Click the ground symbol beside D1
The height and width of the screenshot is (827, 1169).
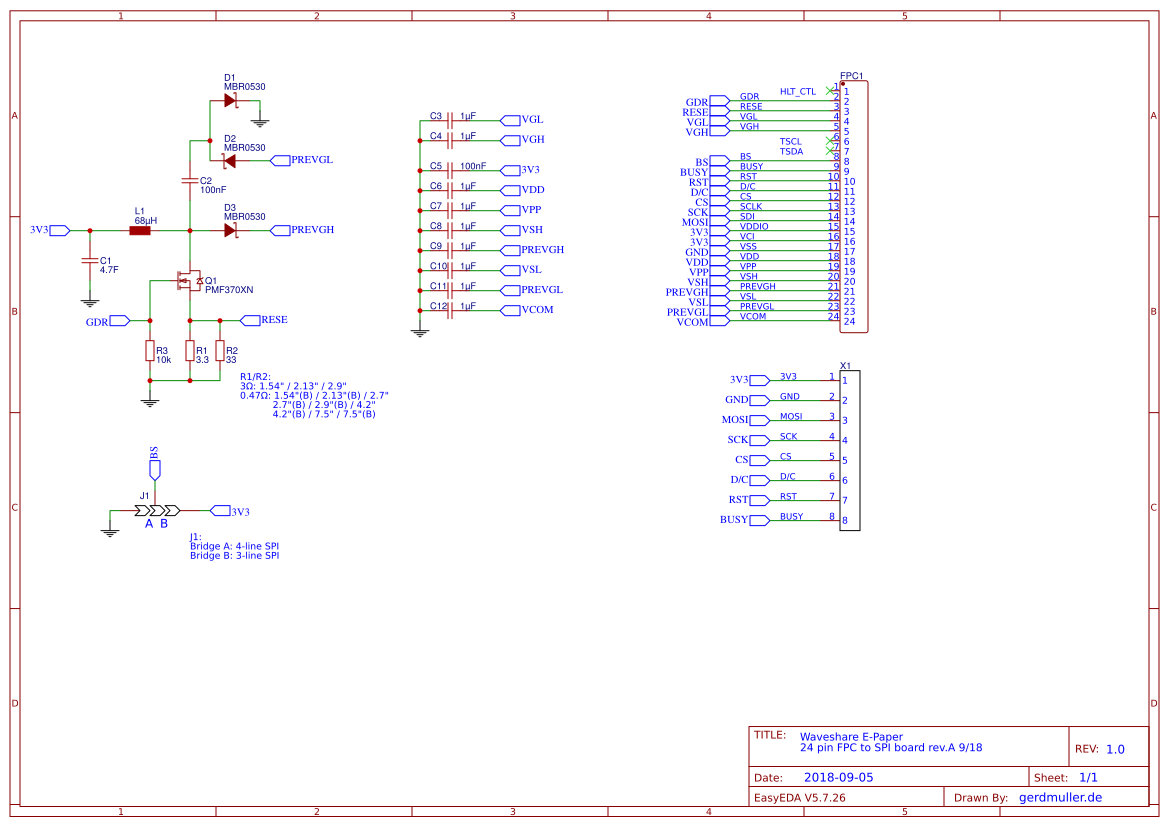tap(259, 122)
